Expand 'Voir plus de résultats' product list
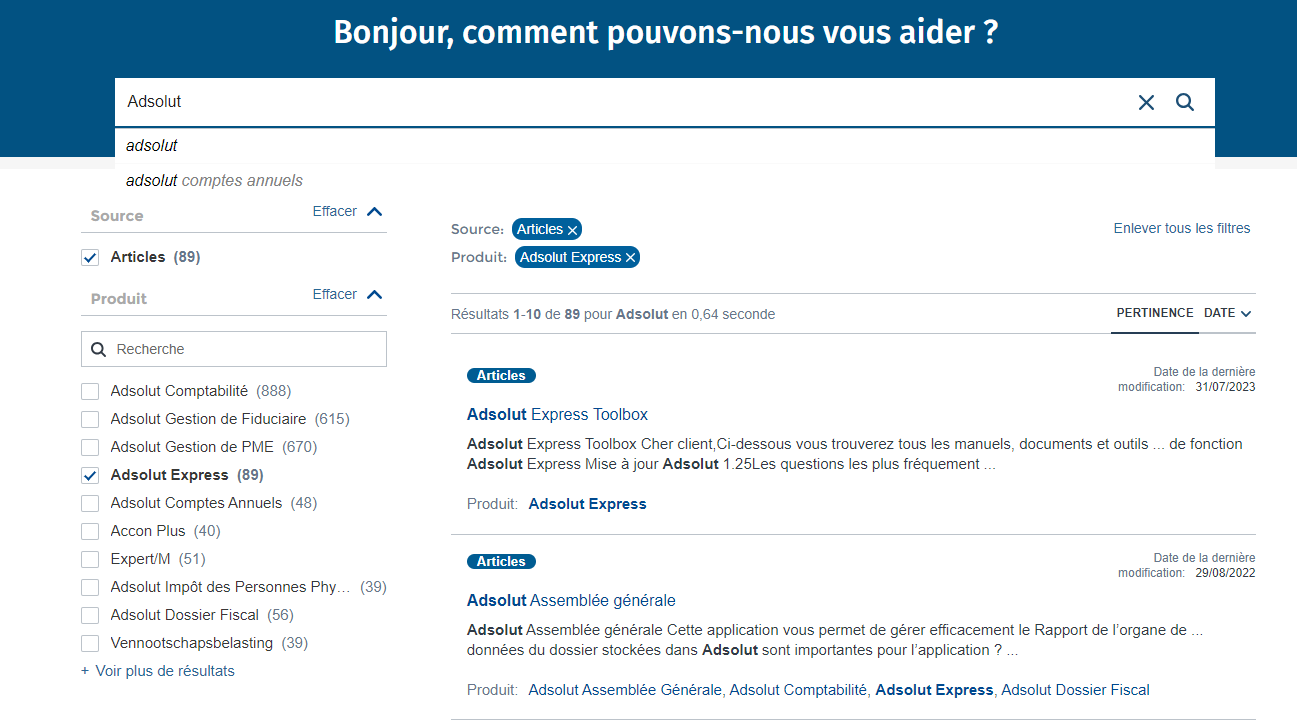Image resolution: width=1297 pixels, height=722 pixels. click(158, 671)
